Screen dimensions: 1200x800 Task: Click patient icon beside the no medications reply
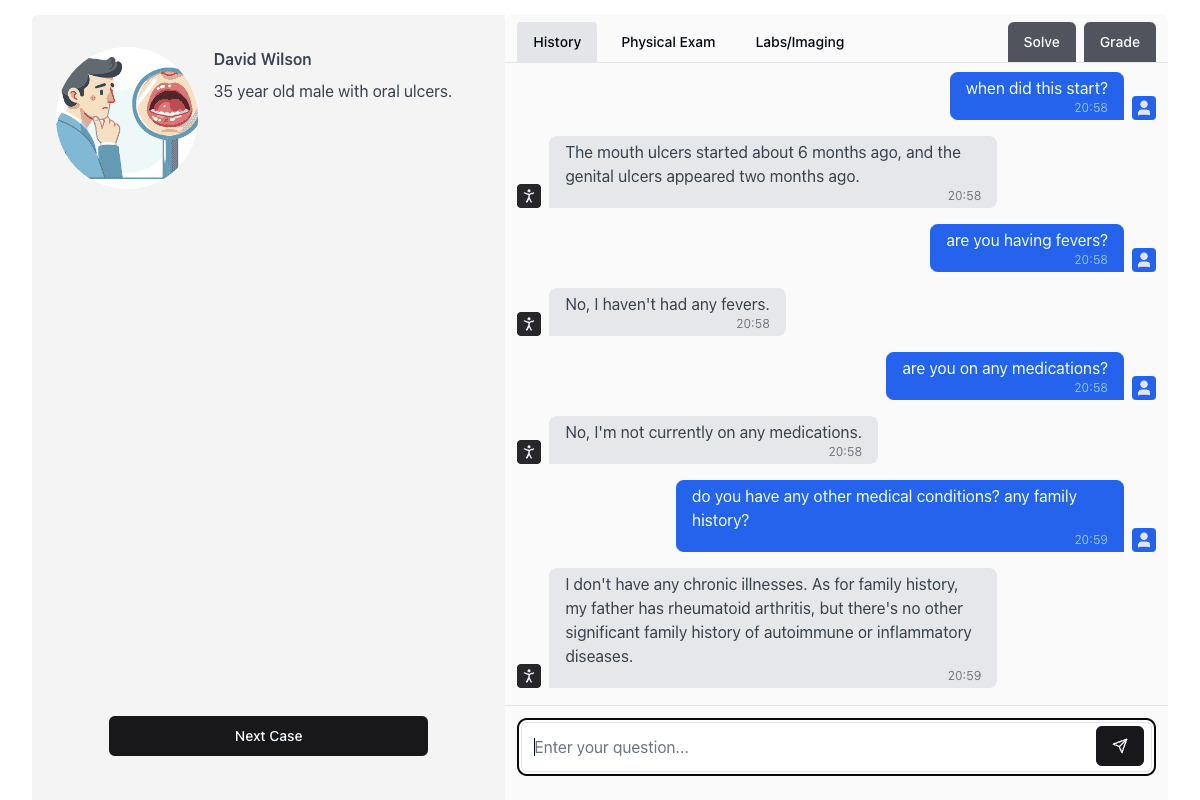coord(529,452)
